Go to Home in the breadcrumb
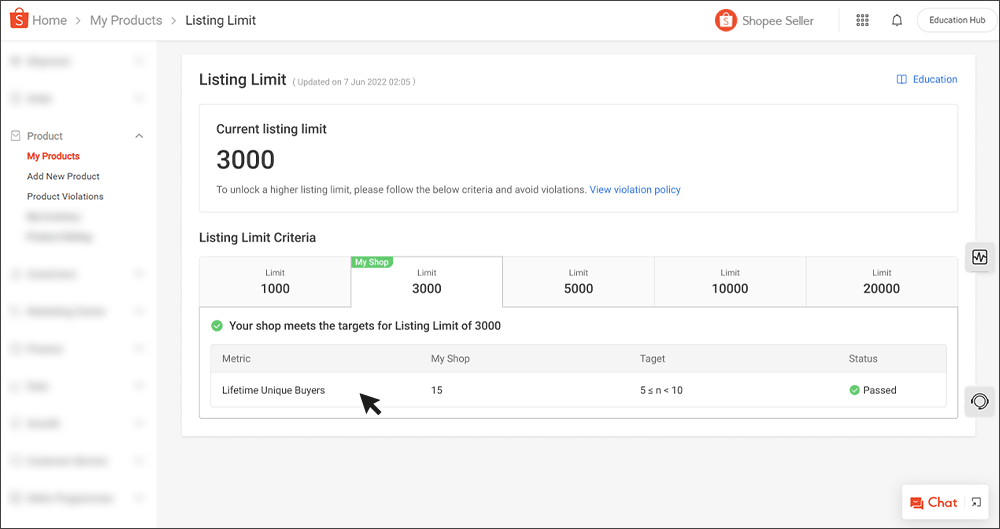The image size is (1000, 529). [x=49, y=20]
